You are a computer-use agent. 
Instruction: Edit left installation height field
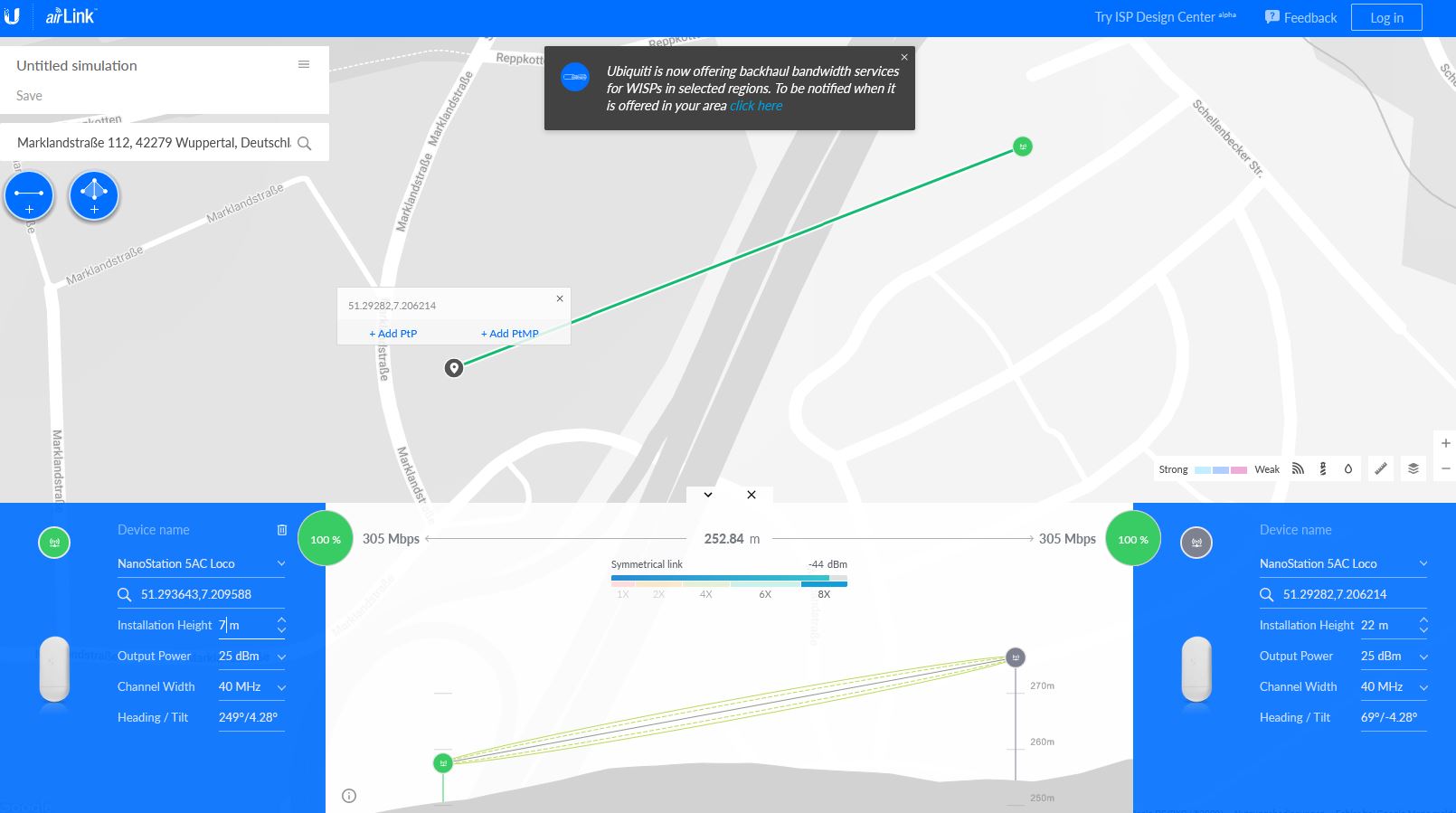coord(245,625)
